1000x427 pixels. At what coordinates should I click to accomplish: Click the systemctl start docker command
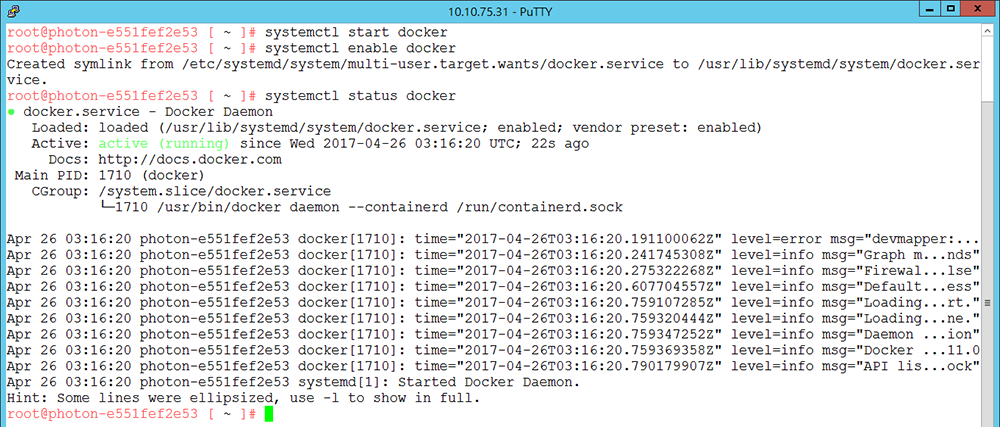coord(356,33)
